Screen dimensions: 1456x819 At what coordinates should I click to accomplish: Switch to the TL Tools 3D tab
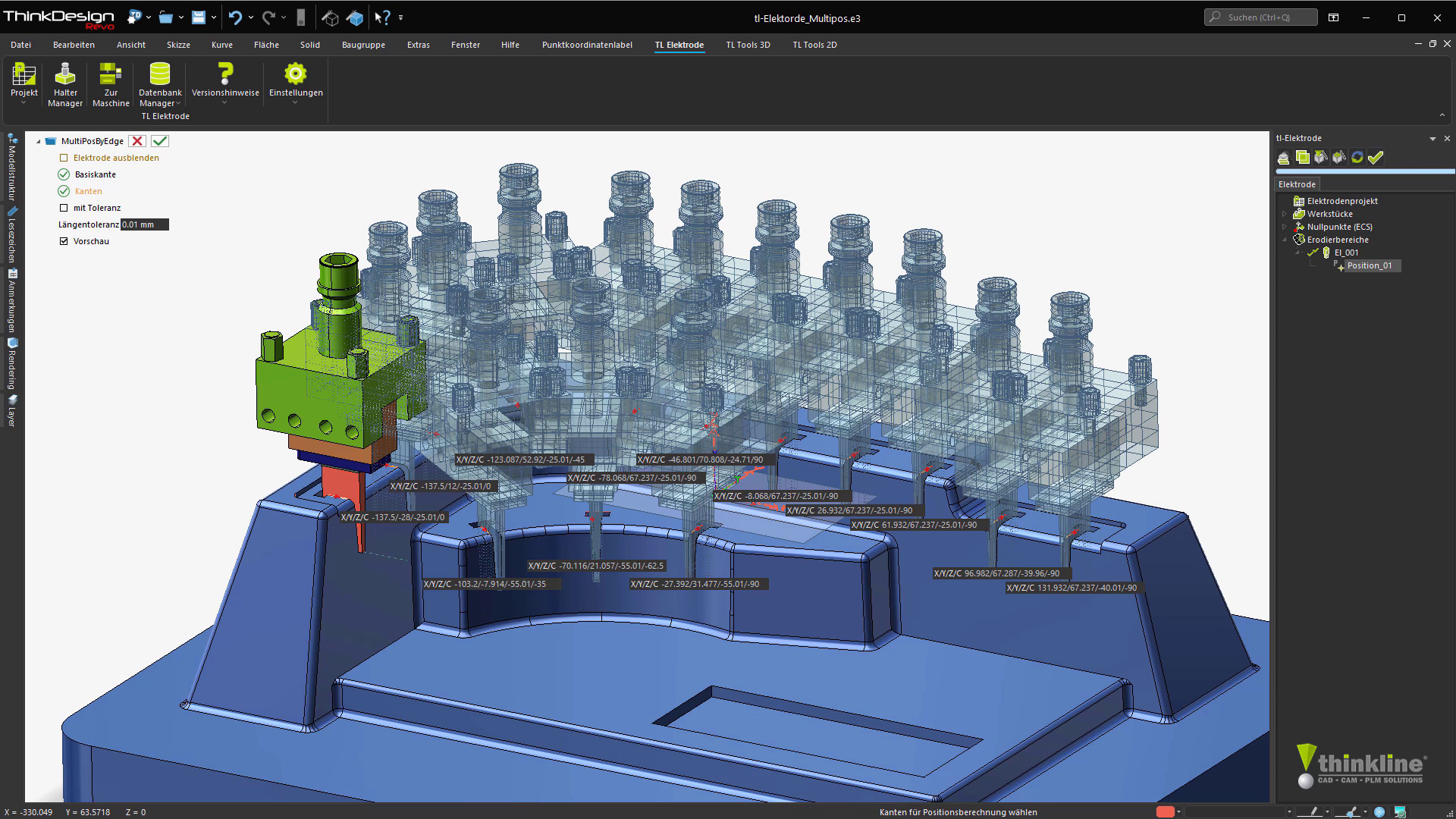pos(748,45)
